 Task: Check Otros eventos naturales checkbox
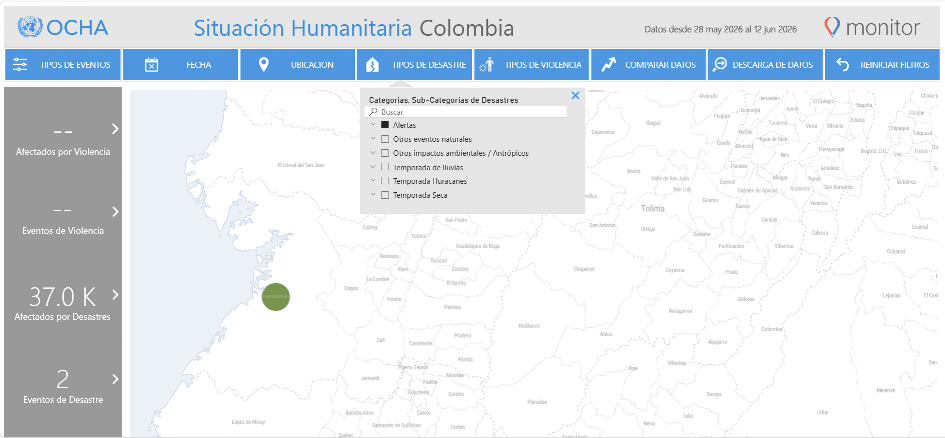coord(385,139)
